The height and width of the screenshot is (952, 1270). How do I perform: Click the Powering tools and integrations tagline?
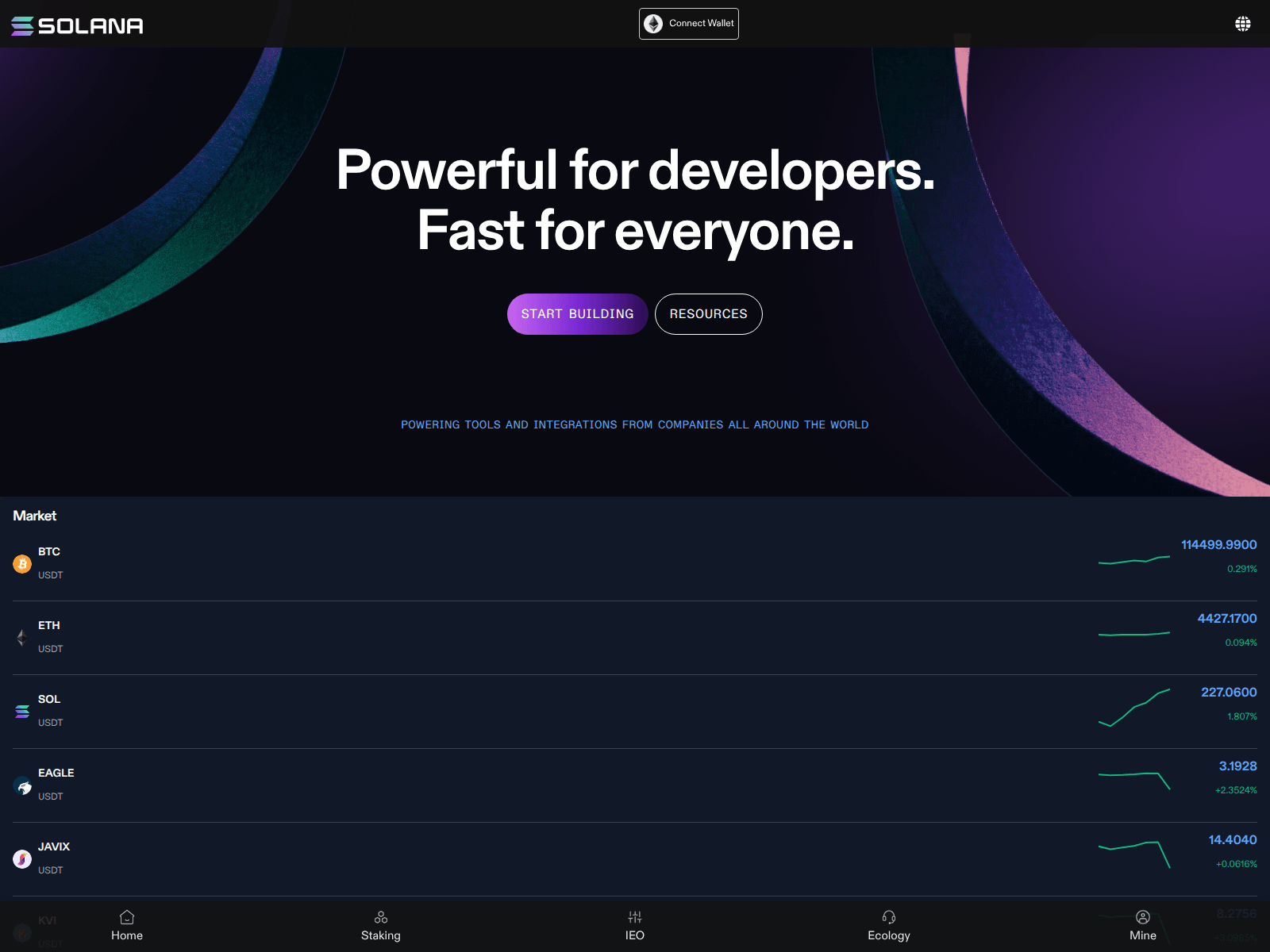635,424
